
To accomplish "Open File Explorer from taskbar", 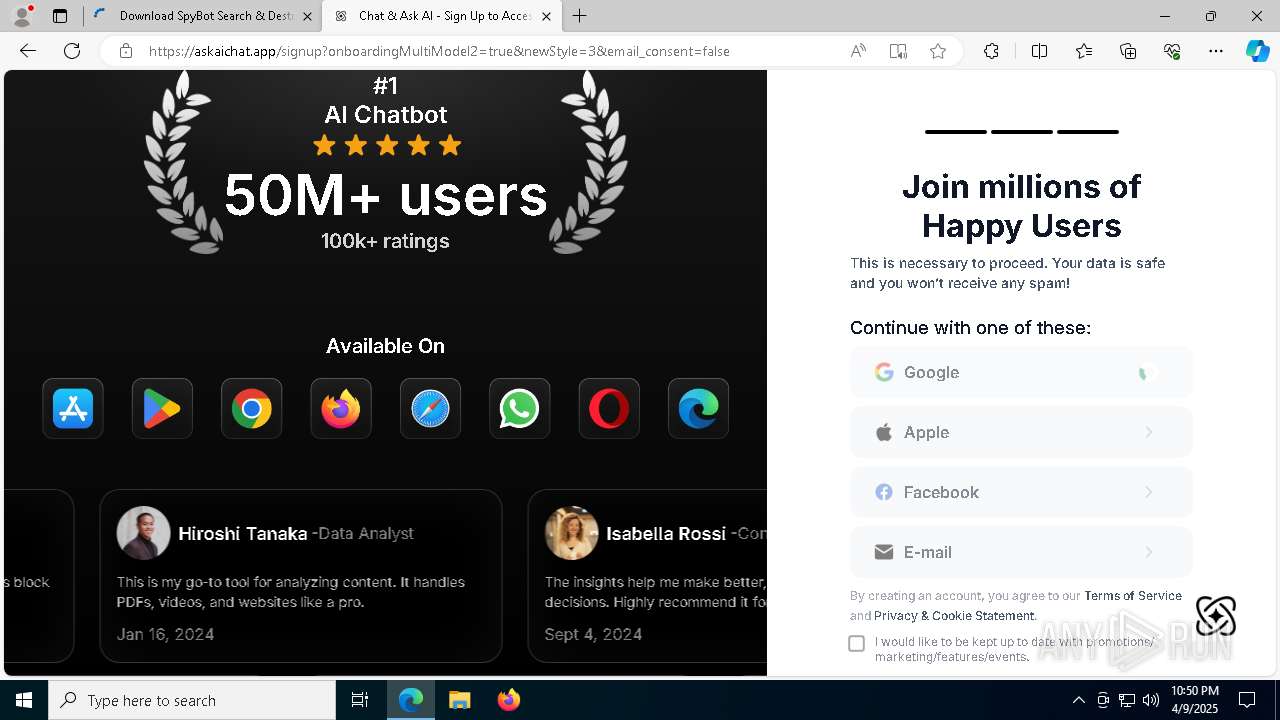I will [459, 700].
